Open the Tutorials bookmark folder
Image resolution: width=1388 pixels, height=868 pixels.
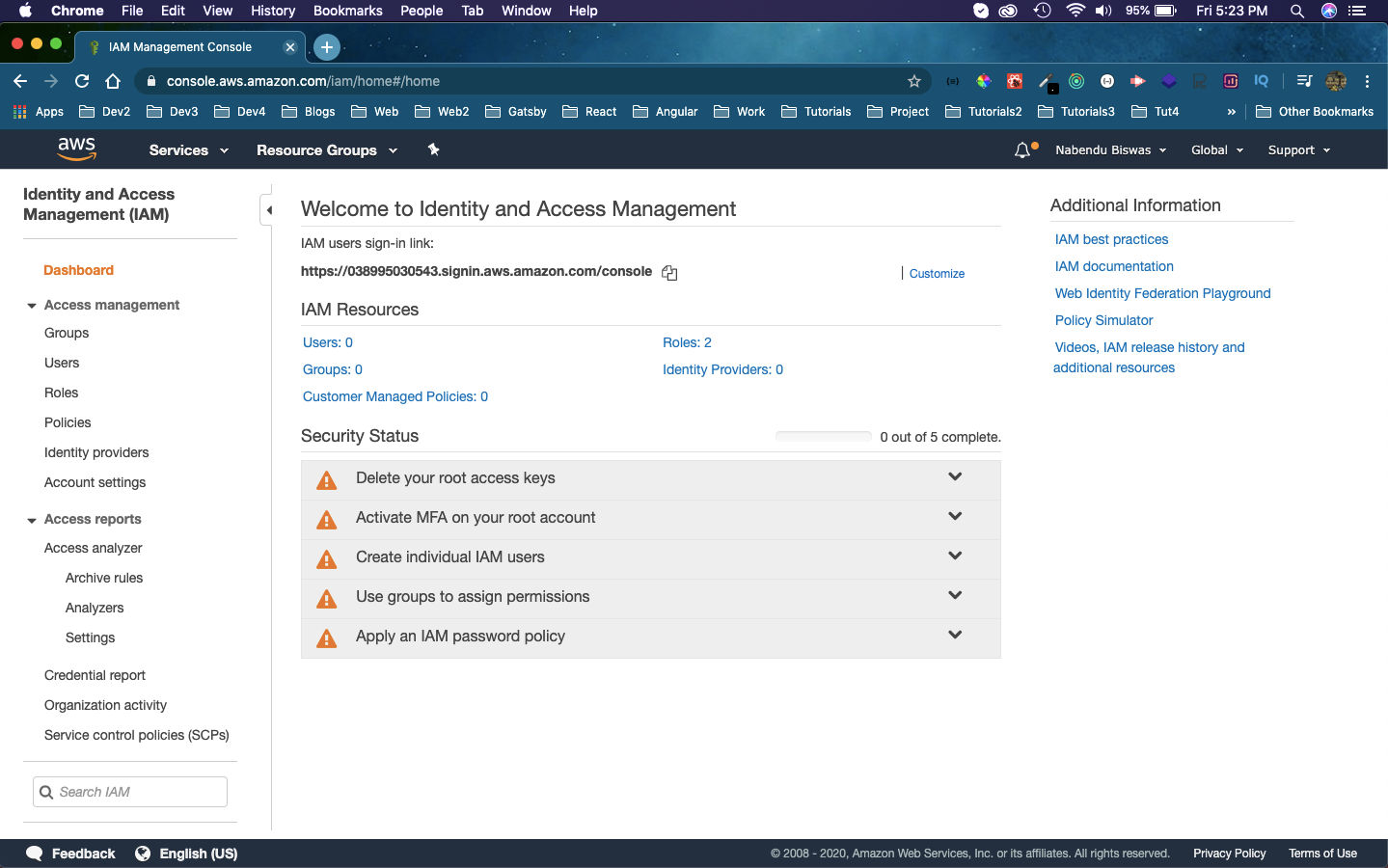coord(816,112)
